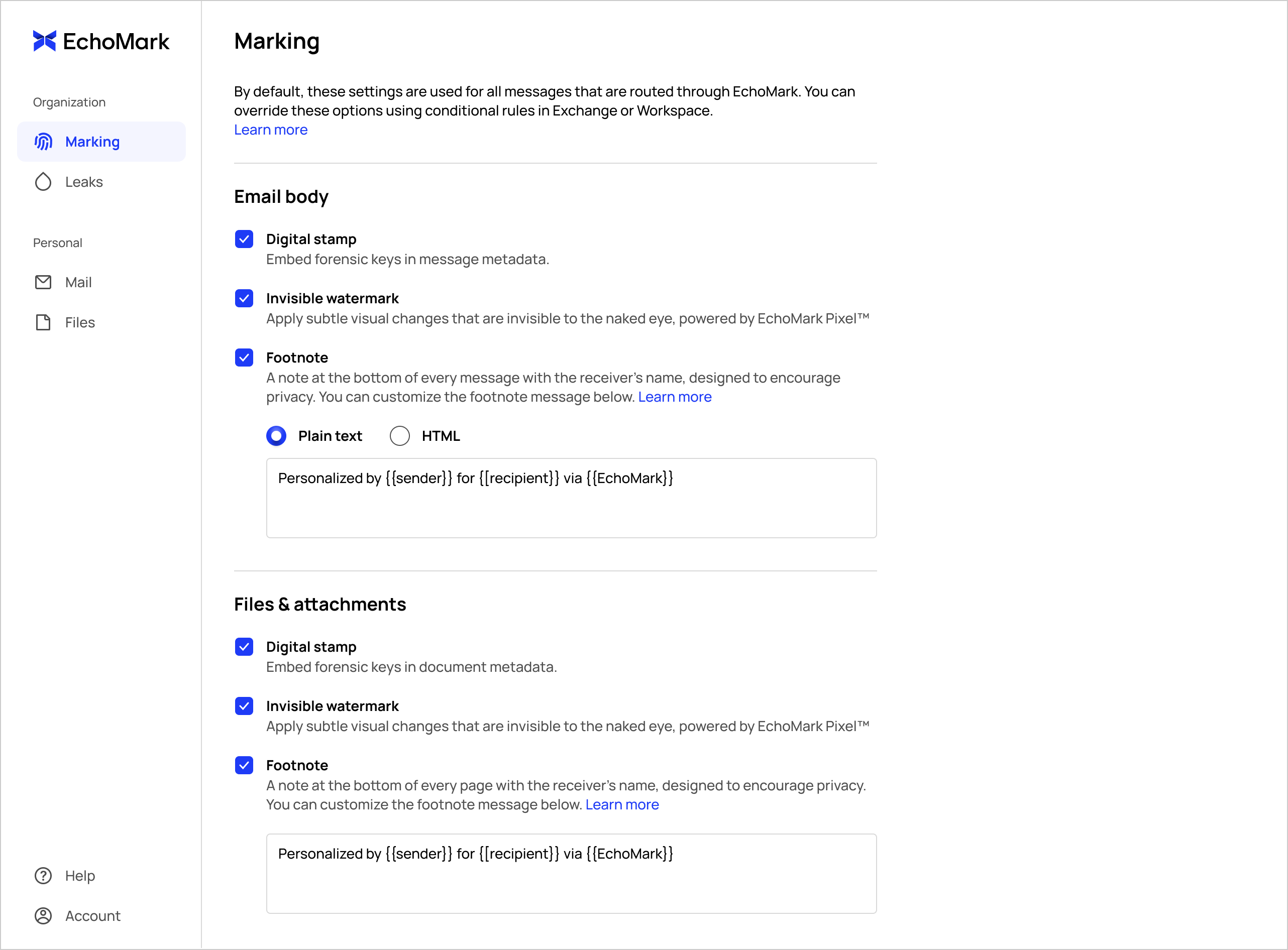Click the Help question mark icon
1288x950 pixels.
tap(43, 875)
